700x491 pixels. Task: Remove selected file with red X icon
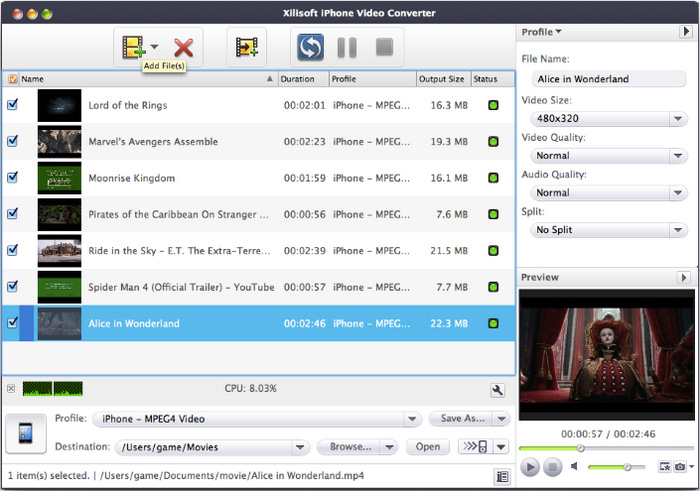tap(183, 46)
